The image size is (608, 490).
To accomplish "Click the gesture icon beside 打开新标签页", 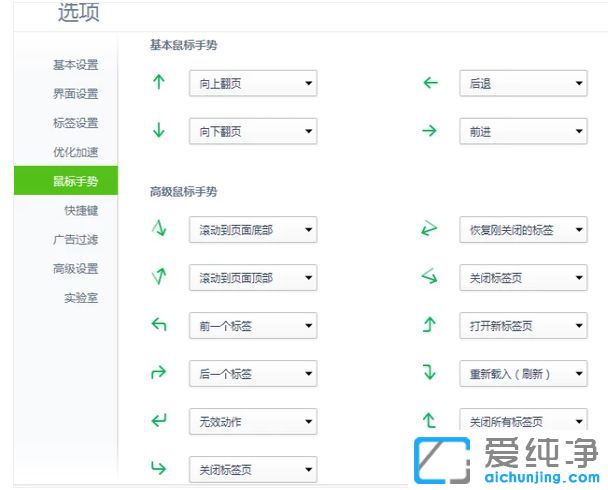I will click(x=431, y=325).
